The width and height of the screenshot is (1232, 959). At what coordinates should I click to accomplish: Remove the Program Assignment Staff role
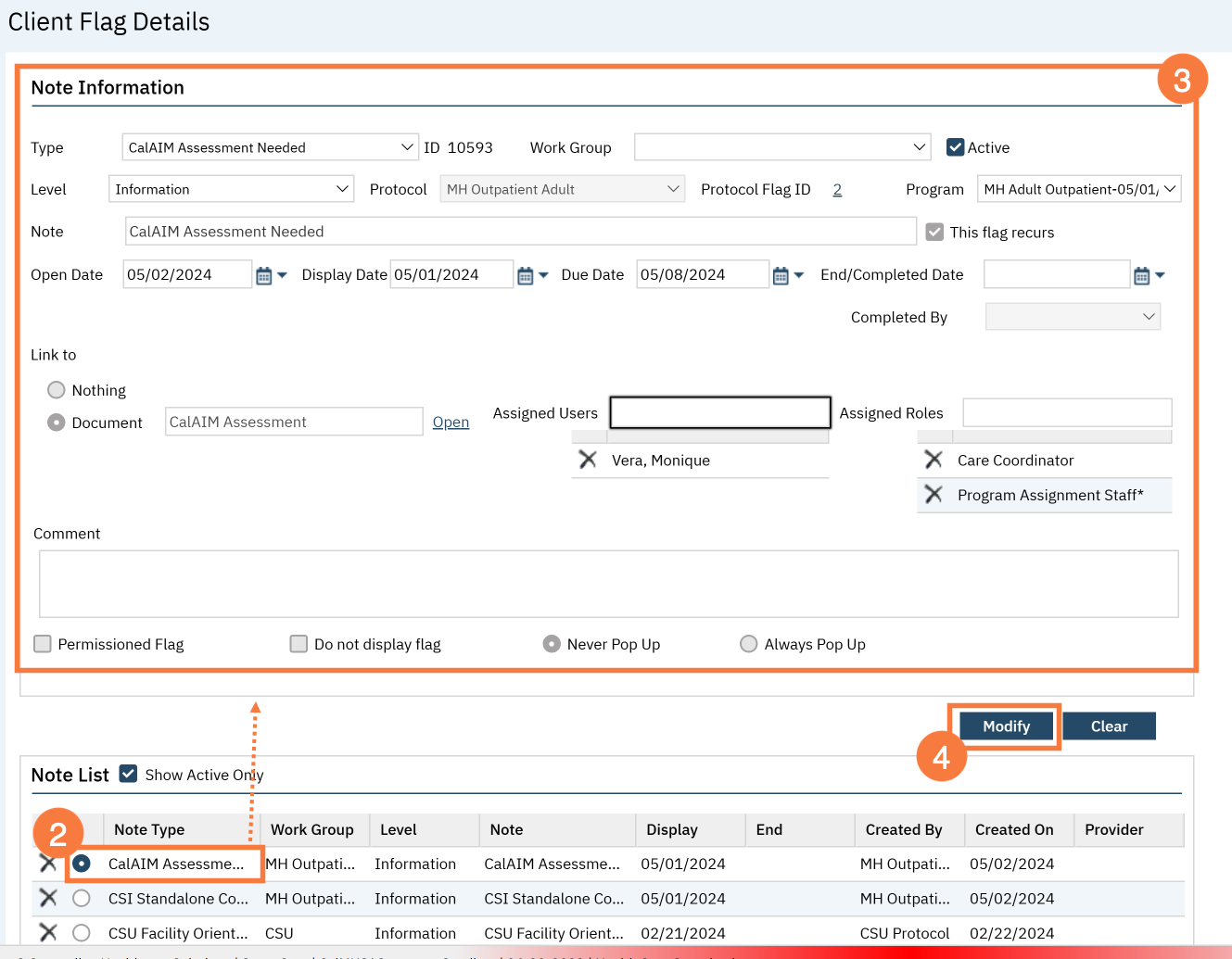(x=934, y=495)
